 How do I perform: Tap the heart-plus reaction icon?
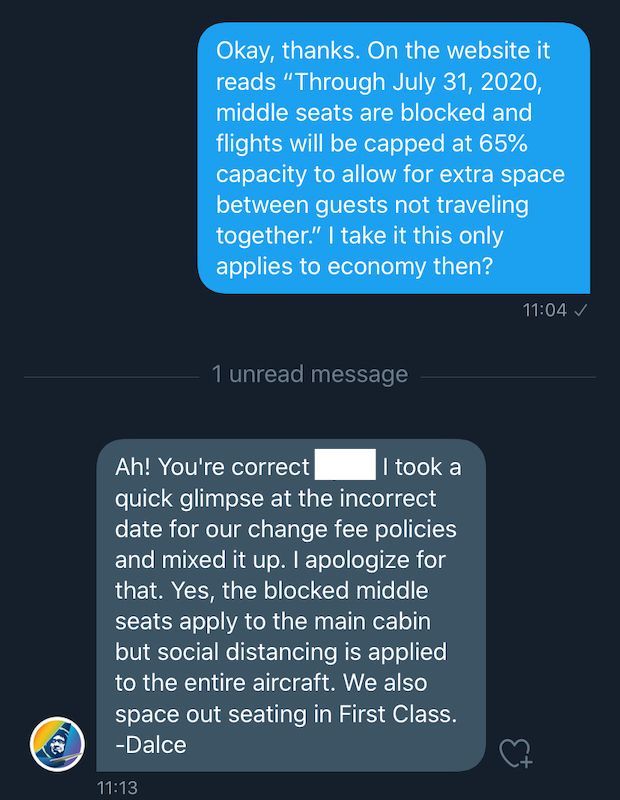[516, 753]
